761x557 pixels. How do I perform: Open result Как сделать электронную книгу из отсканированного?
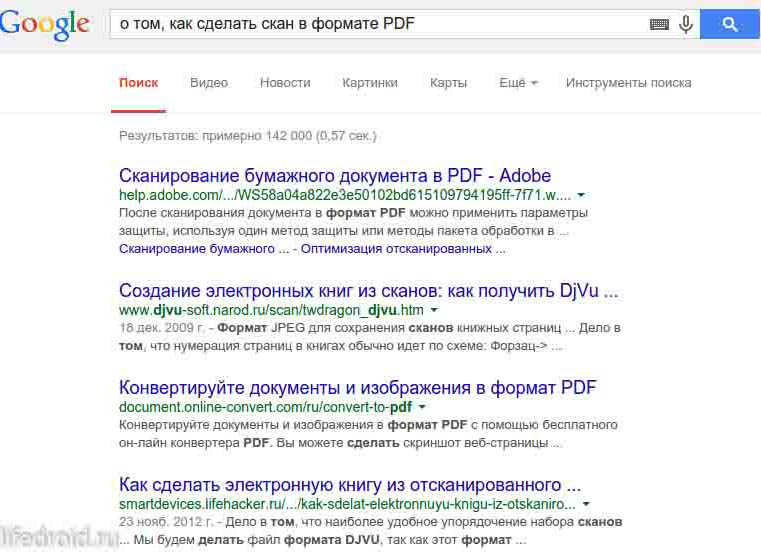[350, 485]
